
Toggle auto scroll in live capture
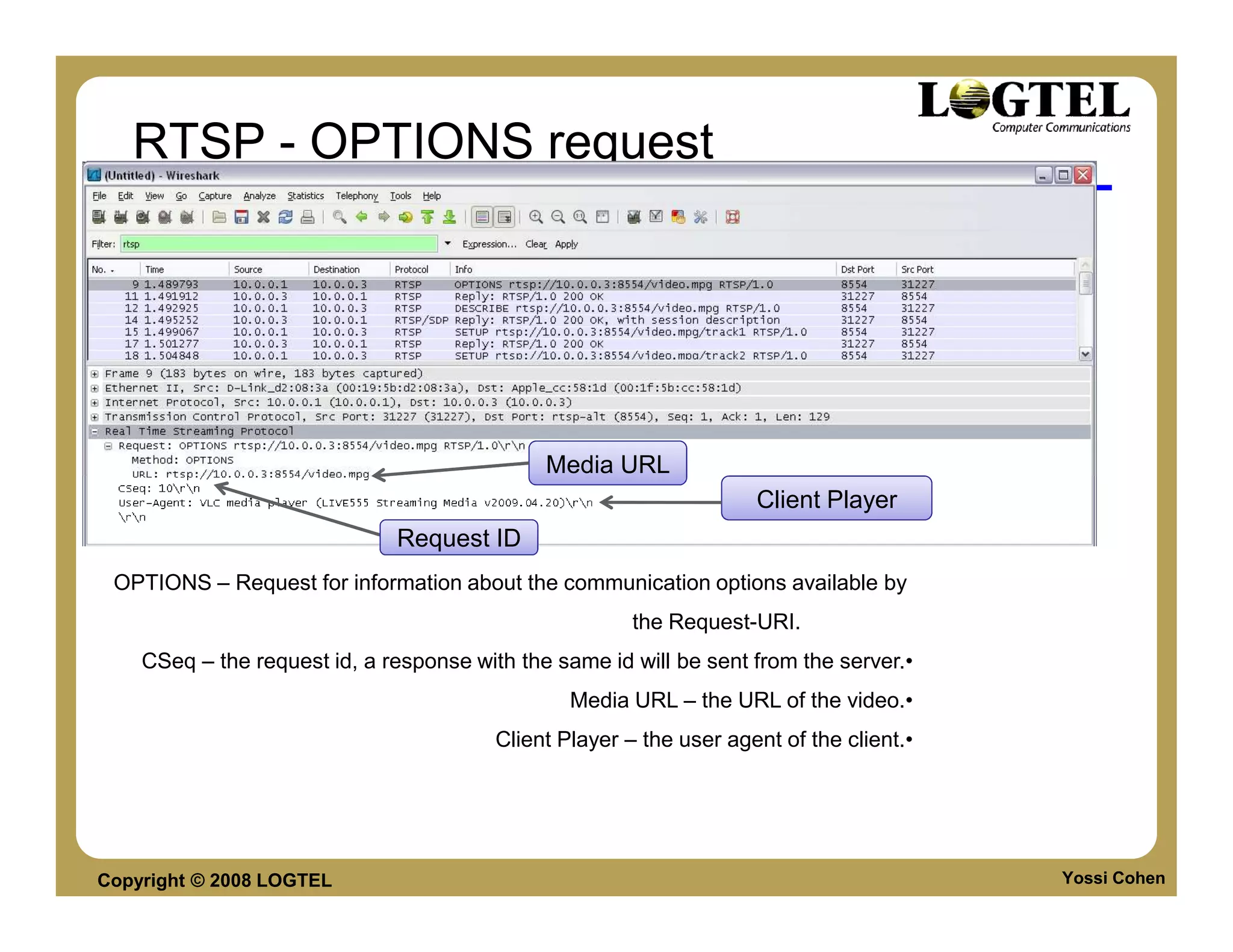(x=505, y=217)
